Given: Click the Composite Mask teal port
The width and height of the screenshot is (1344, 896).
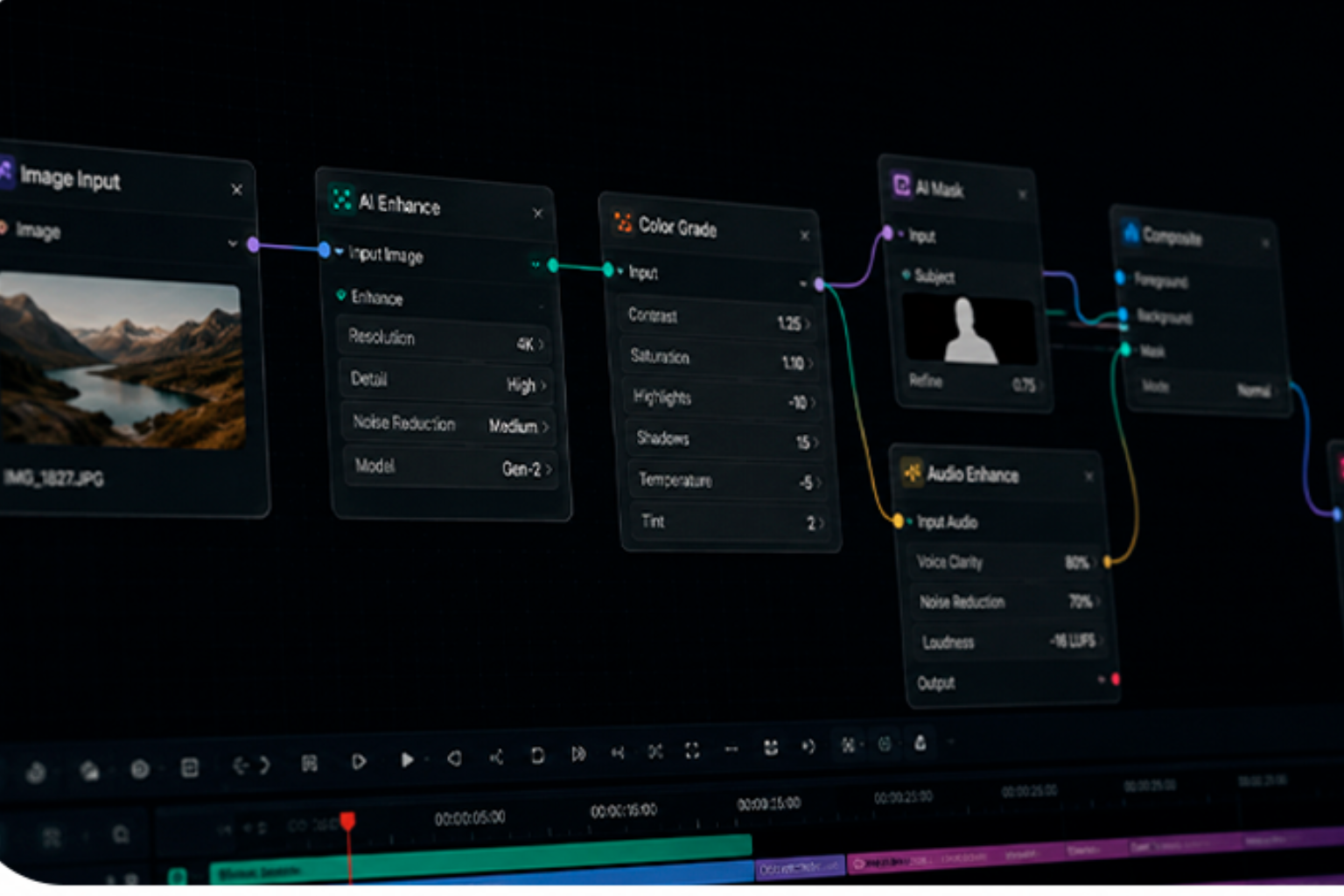Looking at the screenshot, I should coord(1125,350).
